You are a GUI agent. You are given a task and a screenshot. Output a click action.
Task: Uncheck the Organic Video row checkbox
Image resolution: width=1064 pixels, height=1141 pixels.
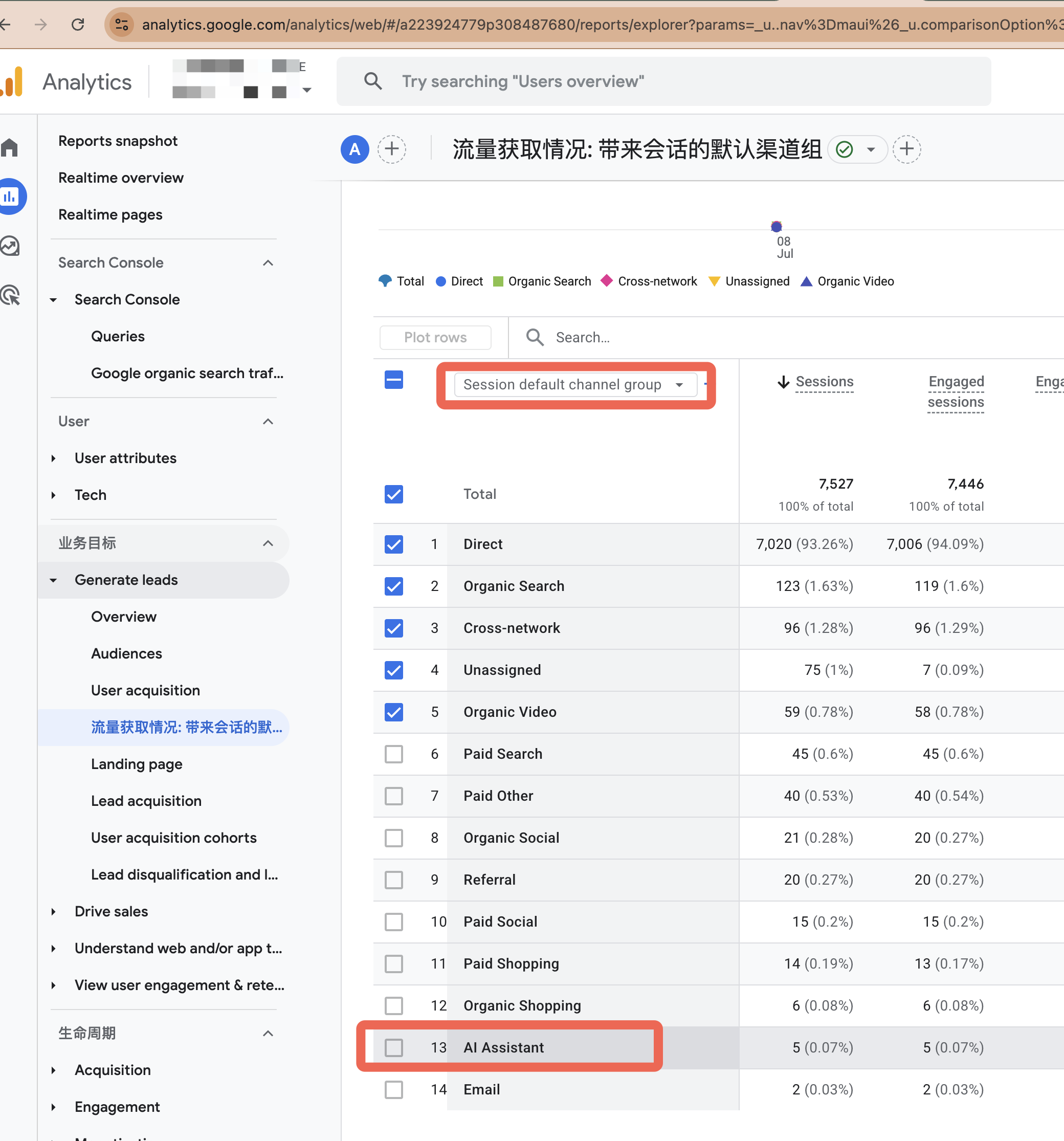394,712
